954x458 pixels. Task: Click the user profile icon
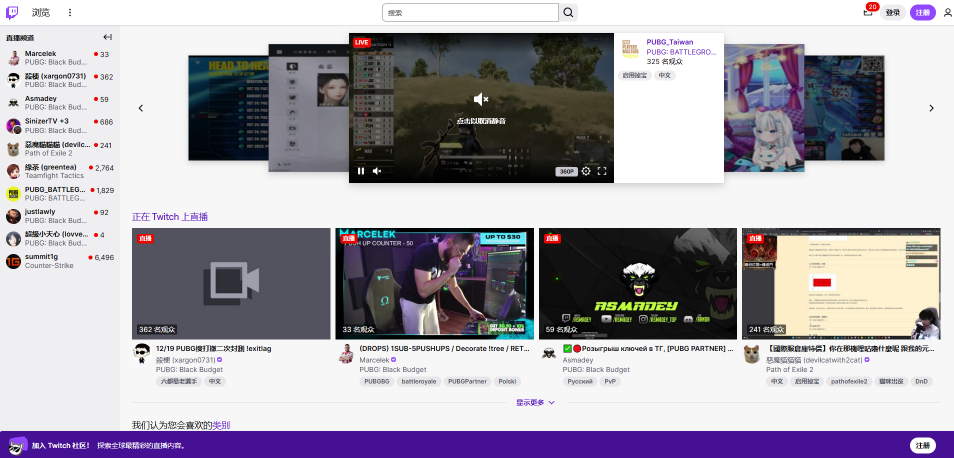tap(946, 13)
